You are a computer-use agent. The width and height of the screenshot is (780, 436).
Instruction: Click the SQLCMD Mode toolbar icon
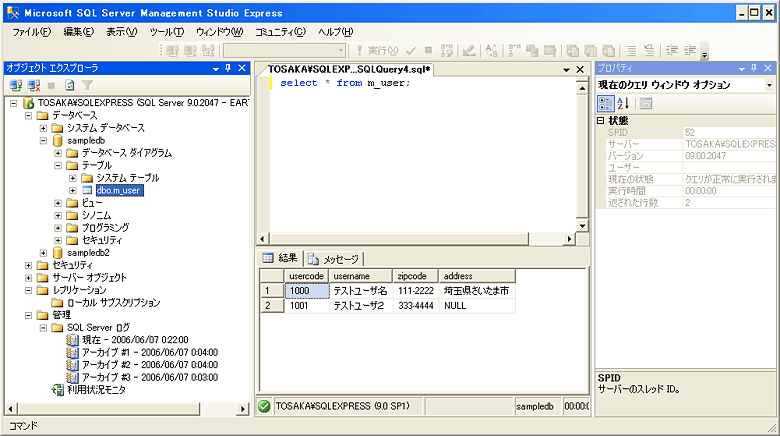[550, 50]
